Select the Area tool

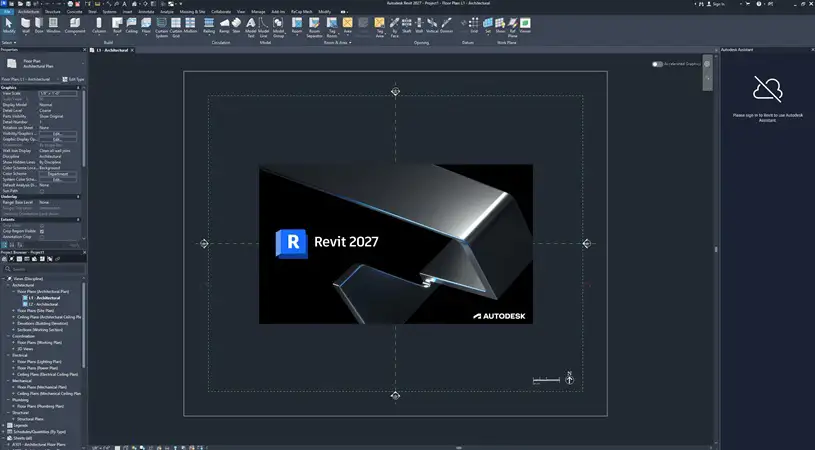[347, 25]
